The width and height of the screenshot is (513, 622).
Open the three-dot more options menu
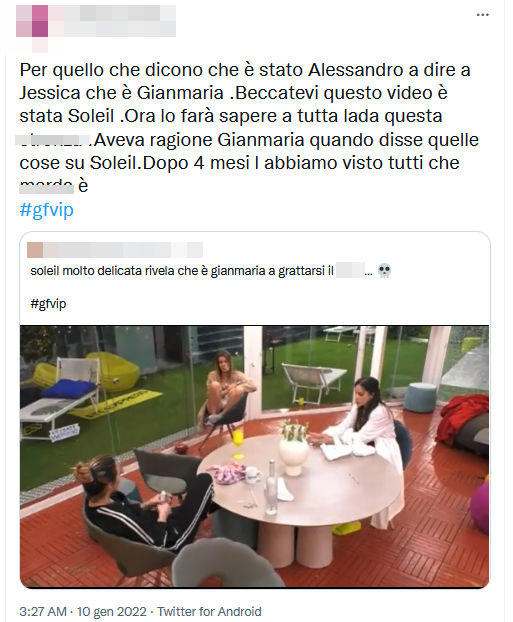pyautogui.click(x=482, y=15)
